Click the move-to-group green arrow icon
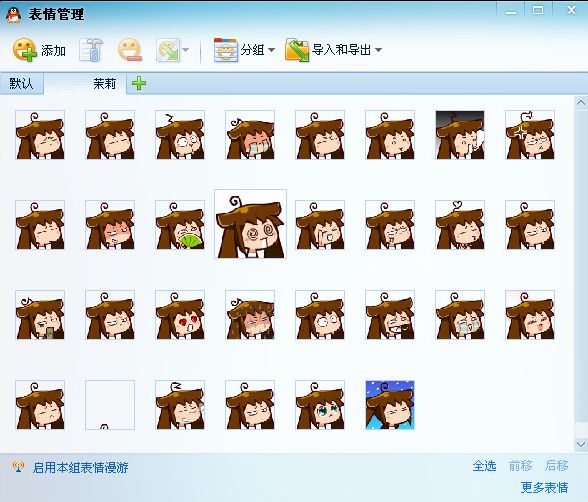The image size is (588, 502). click(168, 50)
